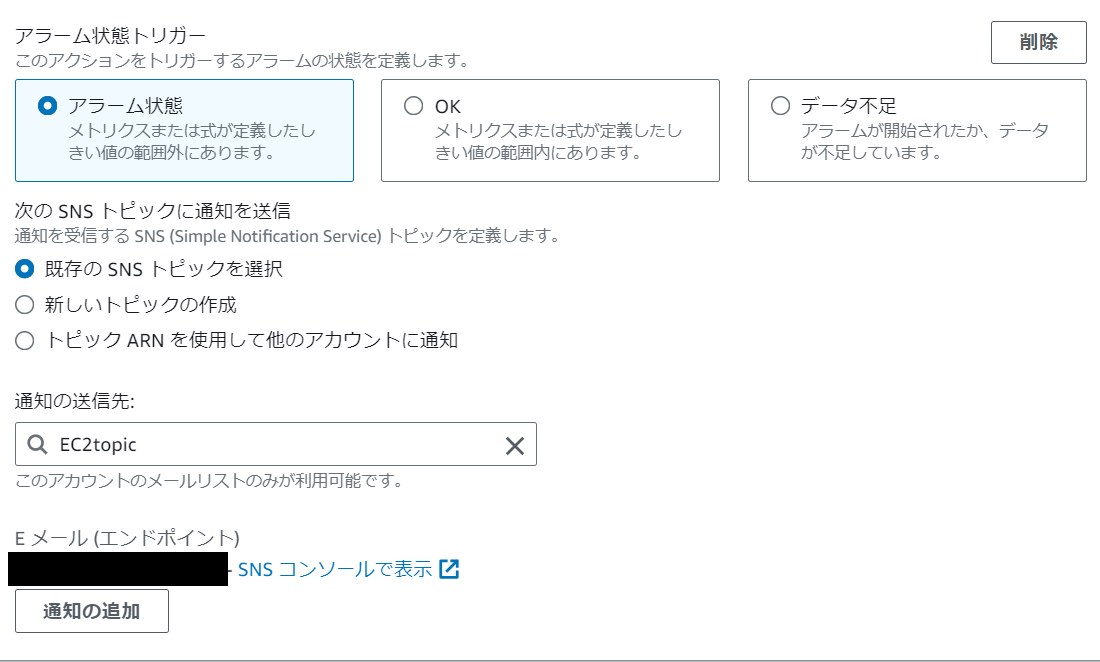Click the 通知の追加 button
Image resolution: width=1100 pixels, height=662 pixels.
tap(92, 611)
